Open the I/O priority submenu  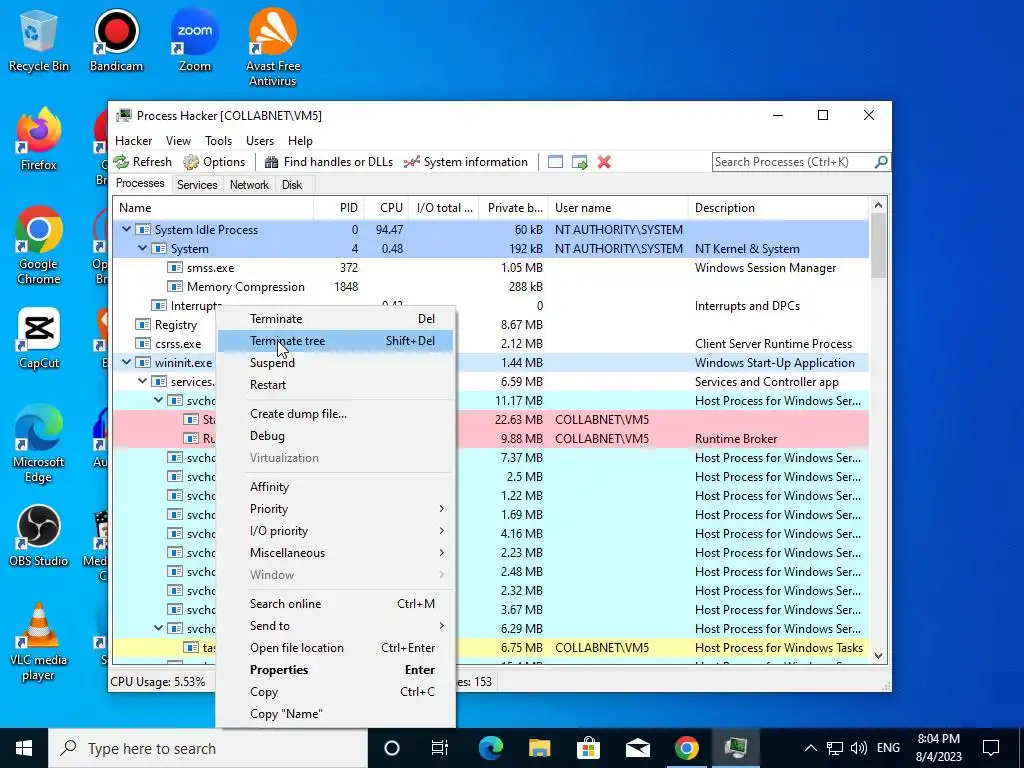[x=336, y=531]
